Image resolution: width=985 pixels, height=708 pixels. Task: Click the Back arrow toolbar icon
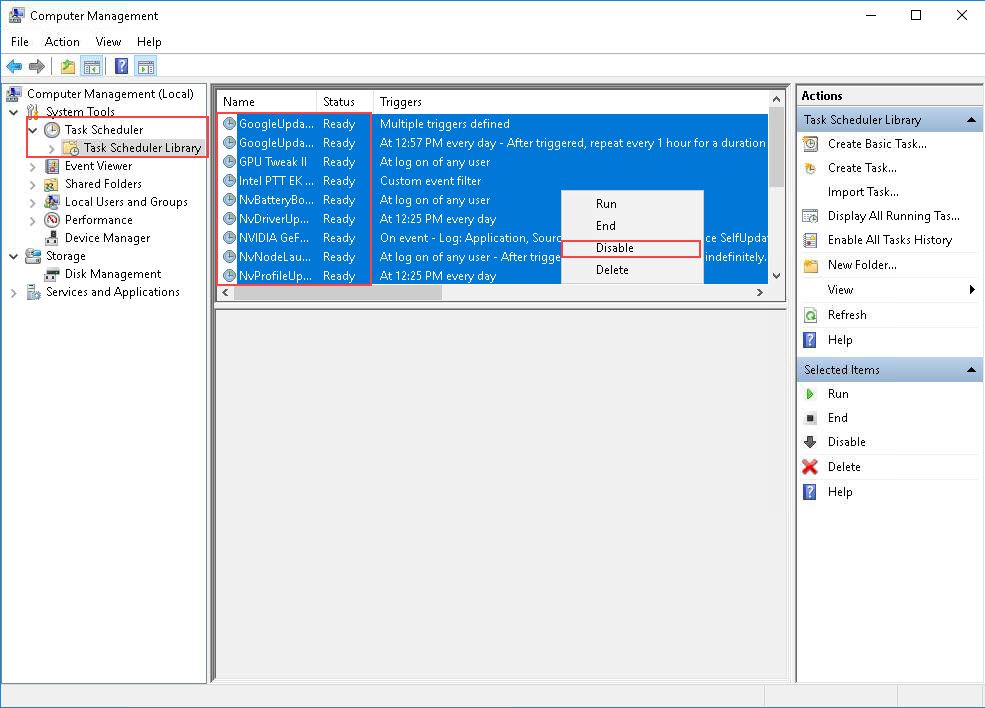coord(14,66)
